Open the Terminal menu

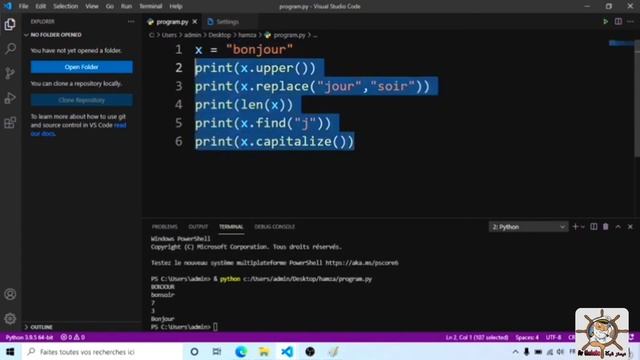tap(151, 6)
